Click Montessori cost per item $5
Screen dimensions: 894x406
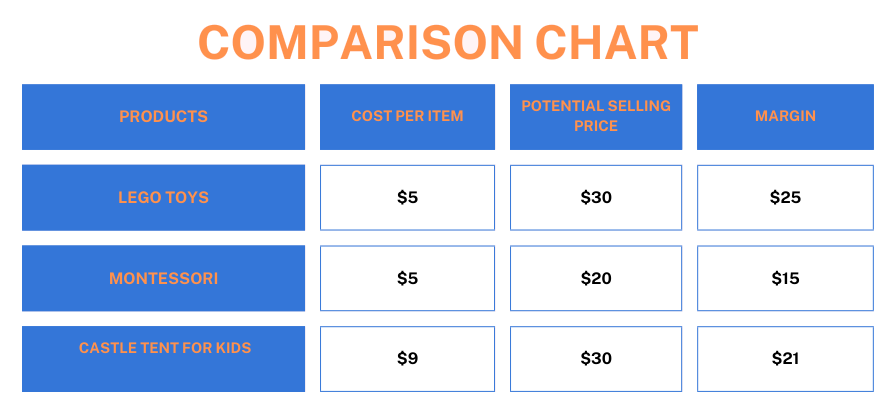(x=407, y=278)
